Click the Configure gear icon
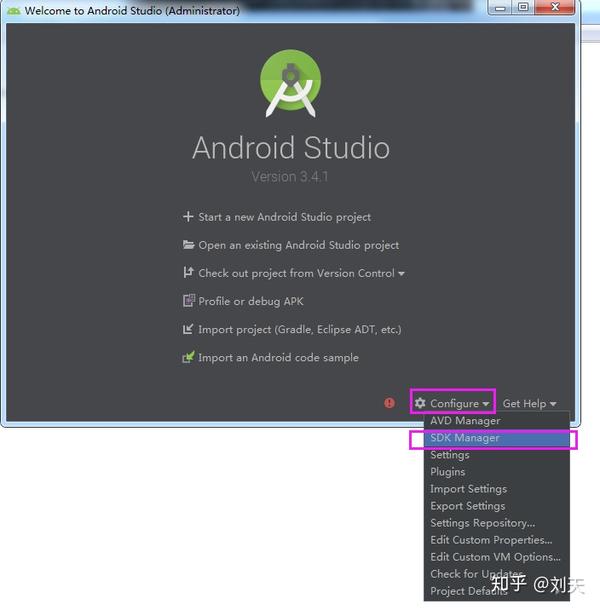The image size is (600, 610). (420, 403)
